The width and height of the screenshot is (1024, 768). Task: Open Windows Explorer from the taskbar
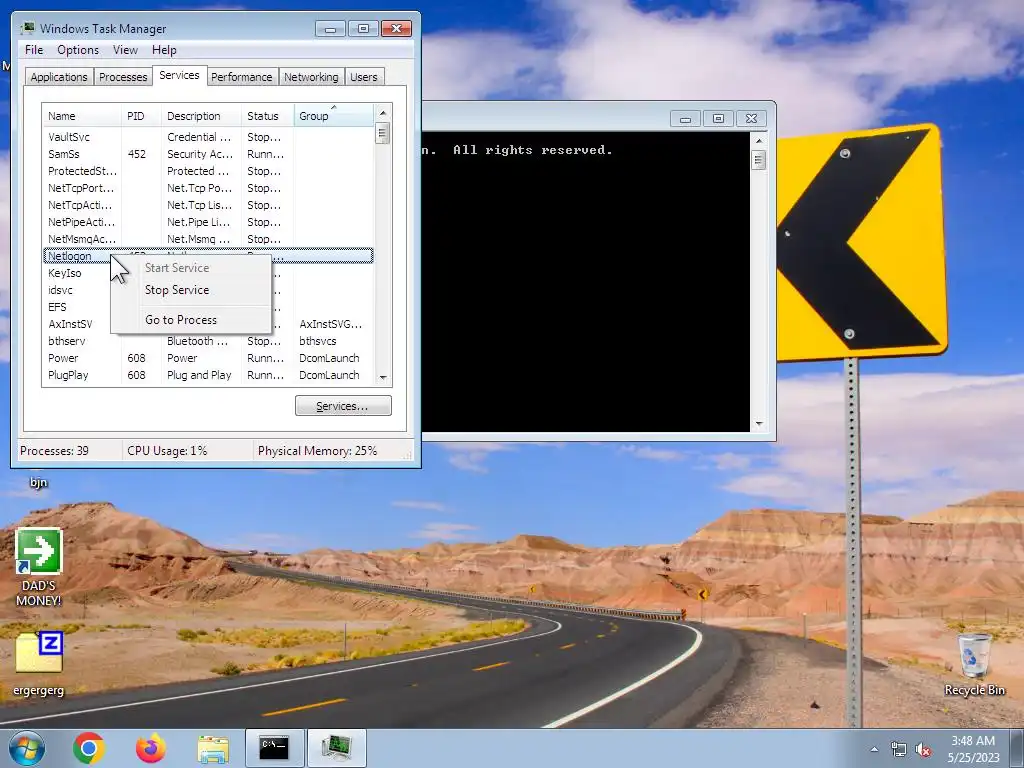213,749
